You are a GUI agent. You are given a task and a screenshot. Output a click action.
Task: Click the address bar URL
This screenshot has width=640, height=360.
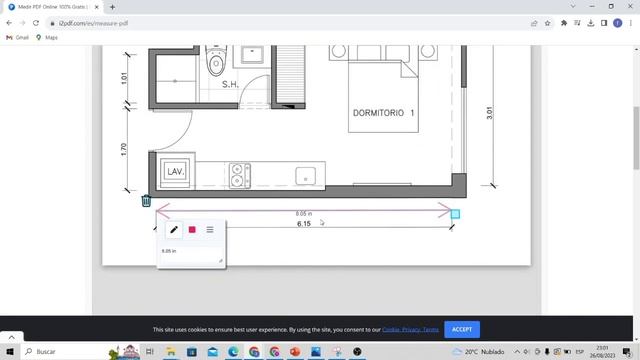coord(93,23)
